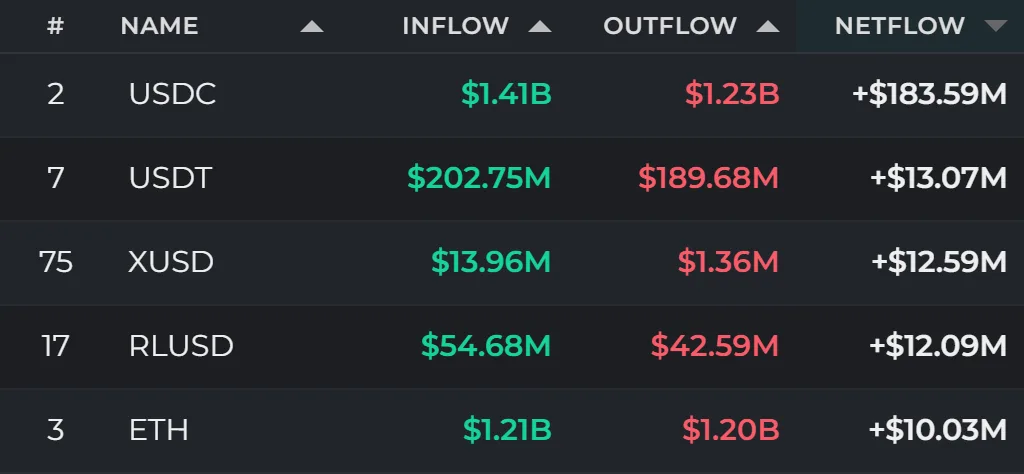Screen dimensions: 1024x474
Task: Select XUSD inflow $13.96M
Action: [x=491, y=262]
